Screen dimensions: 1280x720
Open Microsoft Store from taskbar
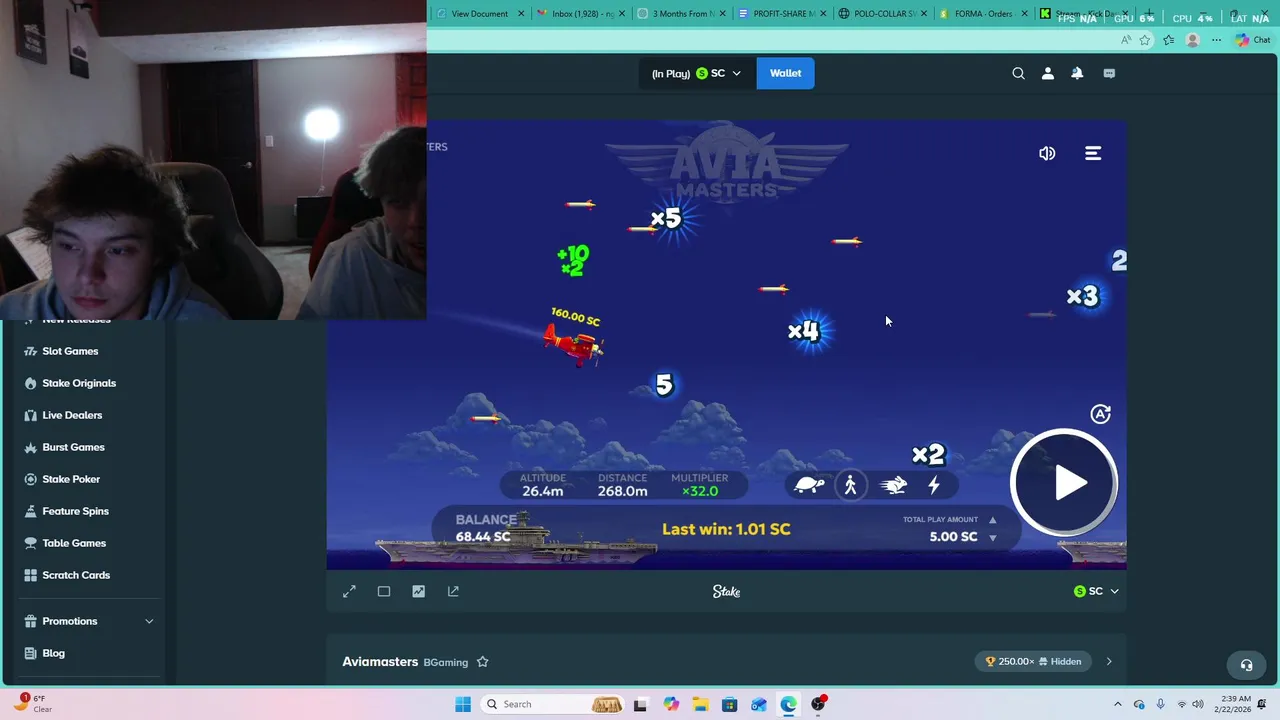(x=729, y=704)
